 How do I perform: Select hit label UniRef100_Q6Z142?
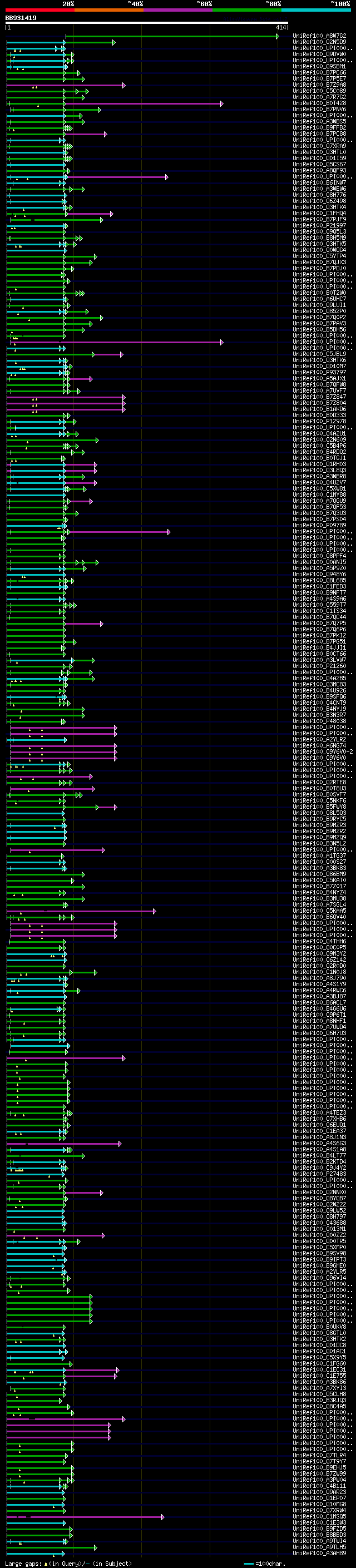(x=319, y=959)
